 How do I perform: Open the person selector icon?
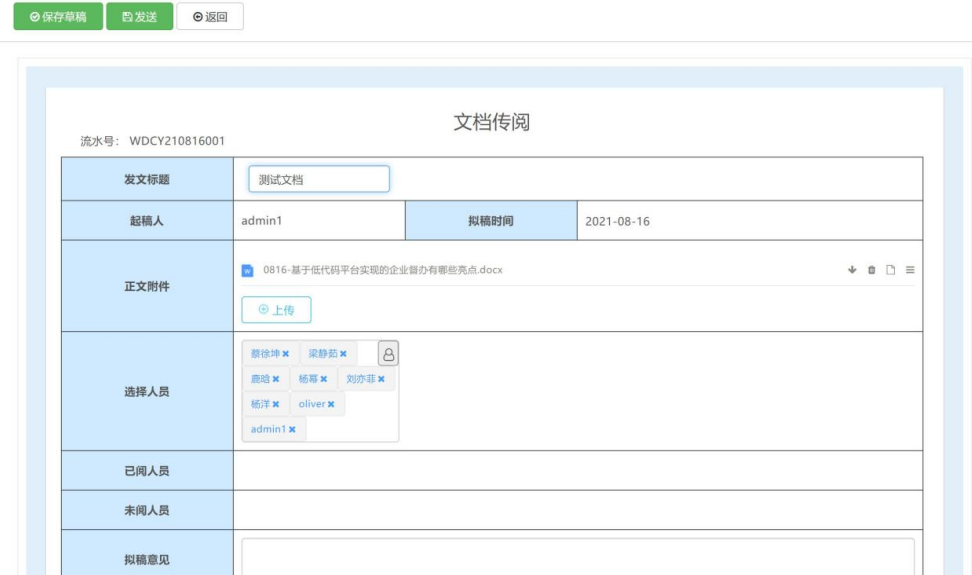(x=388, y=354)
